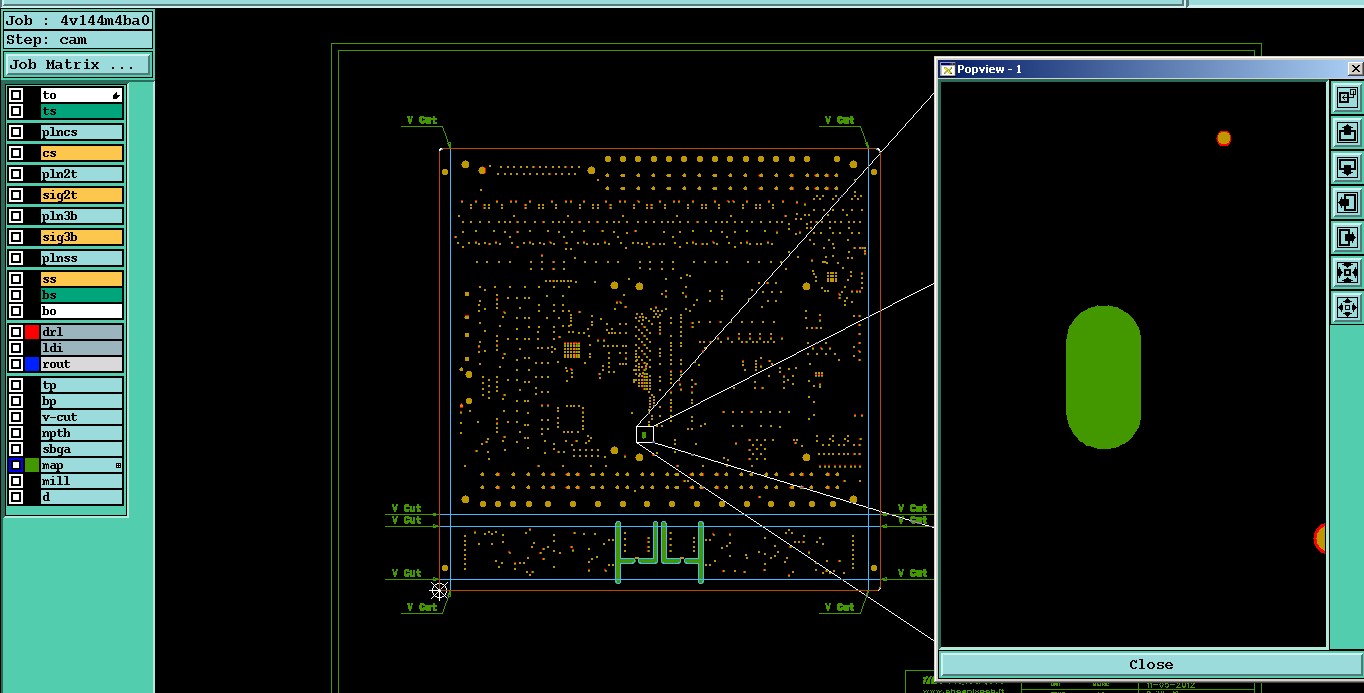Click the Job: 4v144m4ba0 label
Viewport: 1364px width, 693px height.
(x=78, y=20)
